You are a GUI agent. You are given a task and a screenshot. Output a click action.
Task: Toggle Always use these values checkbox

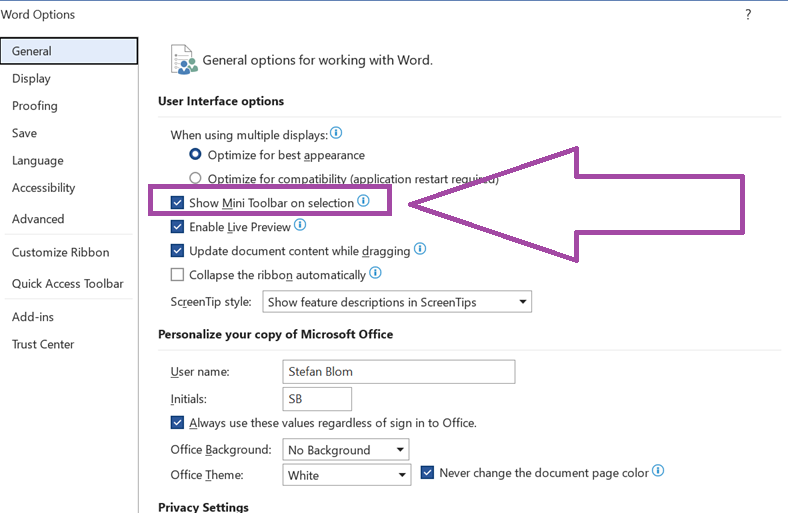177,422
